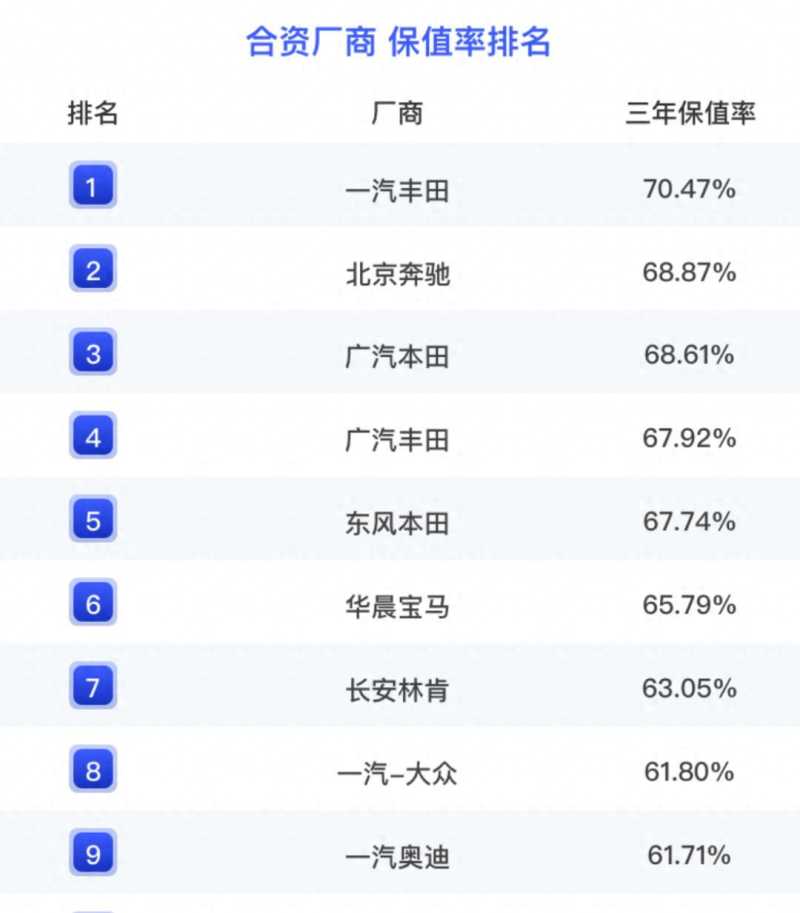Open the 华晨宝马 entry
The height and width of the screenshot is (913, 800).
[397, 607]
